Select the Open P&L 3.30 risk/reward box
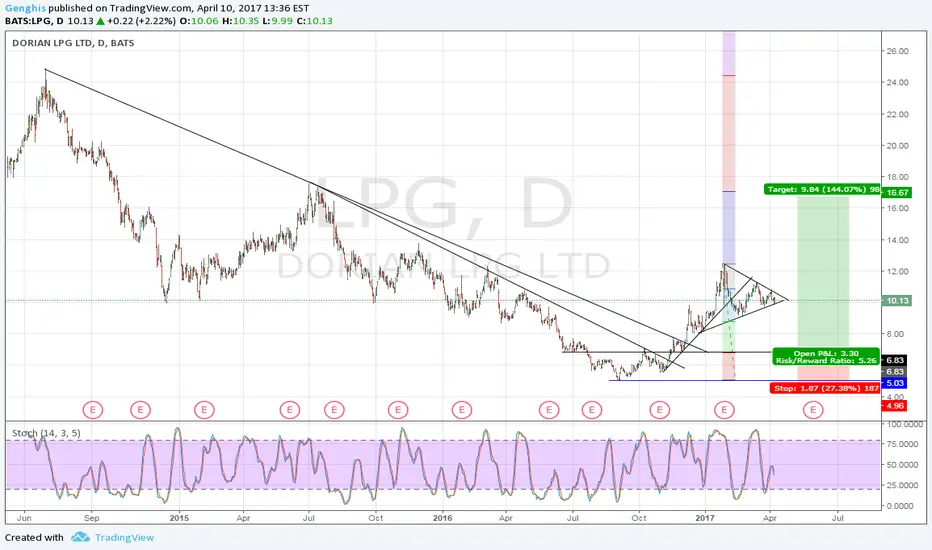Image resolution: width=932 pixels, height=550 pixels. click(x=826, y=357)
